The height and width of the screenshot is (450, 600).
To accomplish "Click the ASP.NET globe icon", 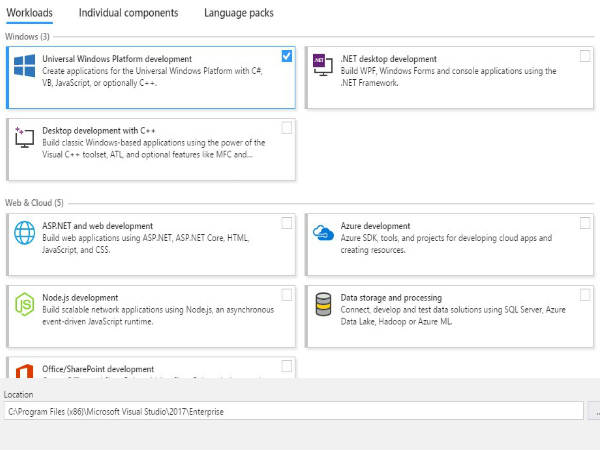I will (x=25, y=234).
